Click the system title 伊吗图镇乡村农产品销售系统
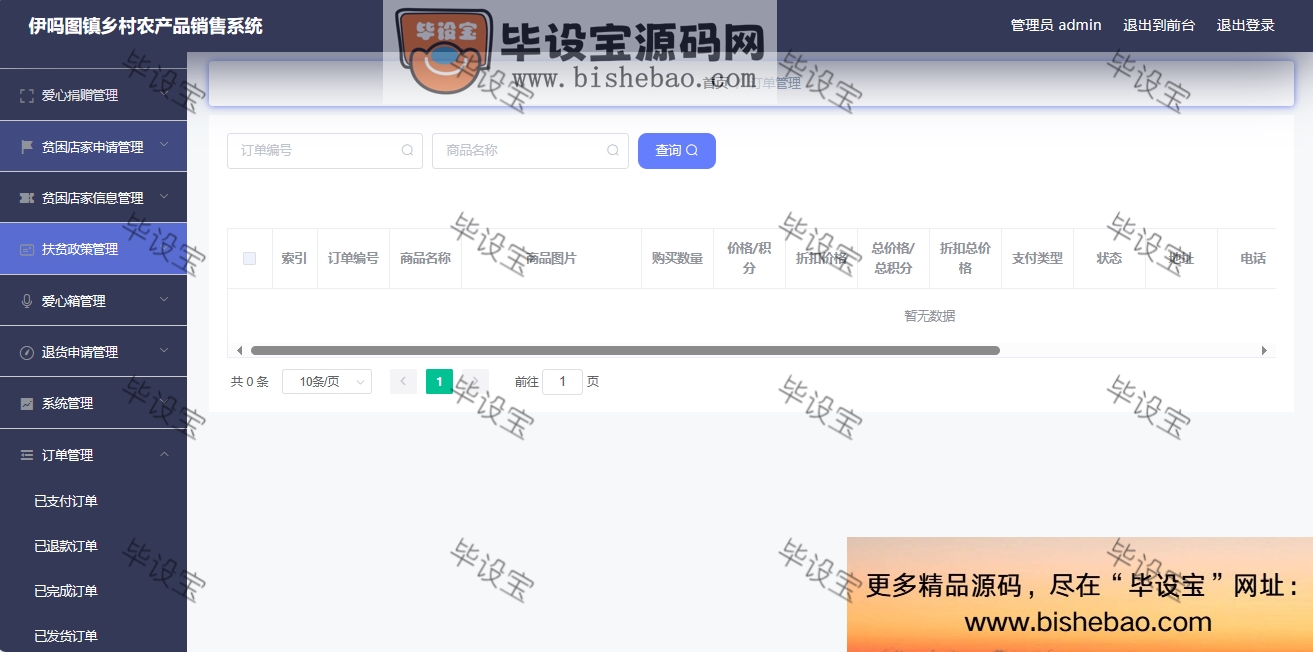Screen dimensions: 1313x652 146,26
